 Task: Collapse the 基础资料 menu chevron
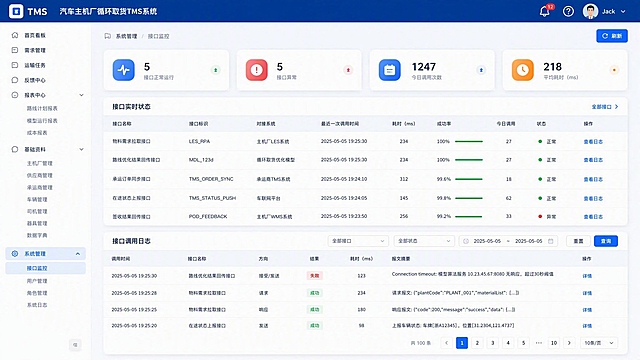[81, 149]
